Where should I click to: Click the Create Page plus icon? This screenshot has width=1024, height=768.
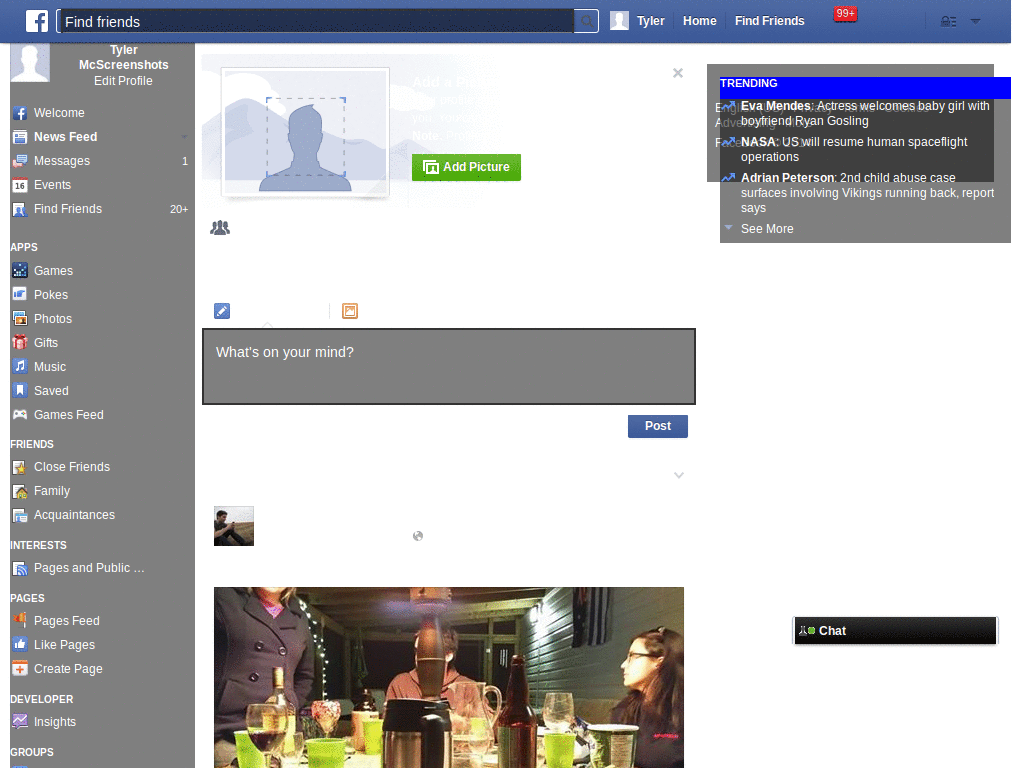click(20, 669)
